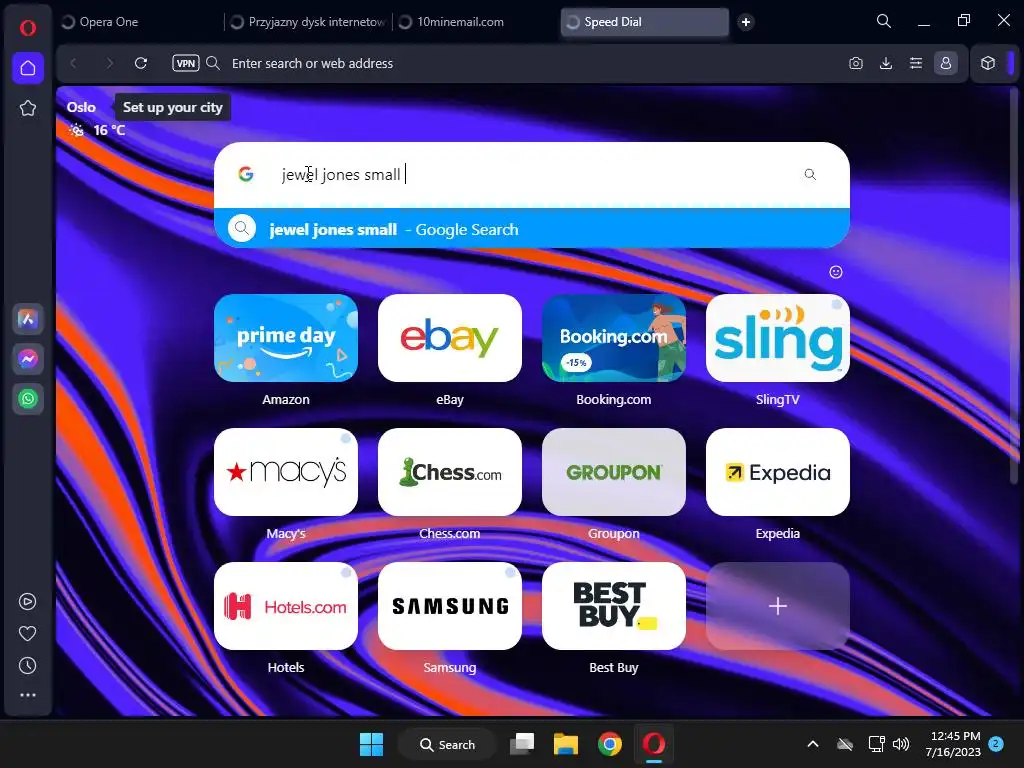Open History clock icon in sidebar
Viewport: 1024px width, 768px height.
click(27, 665)
